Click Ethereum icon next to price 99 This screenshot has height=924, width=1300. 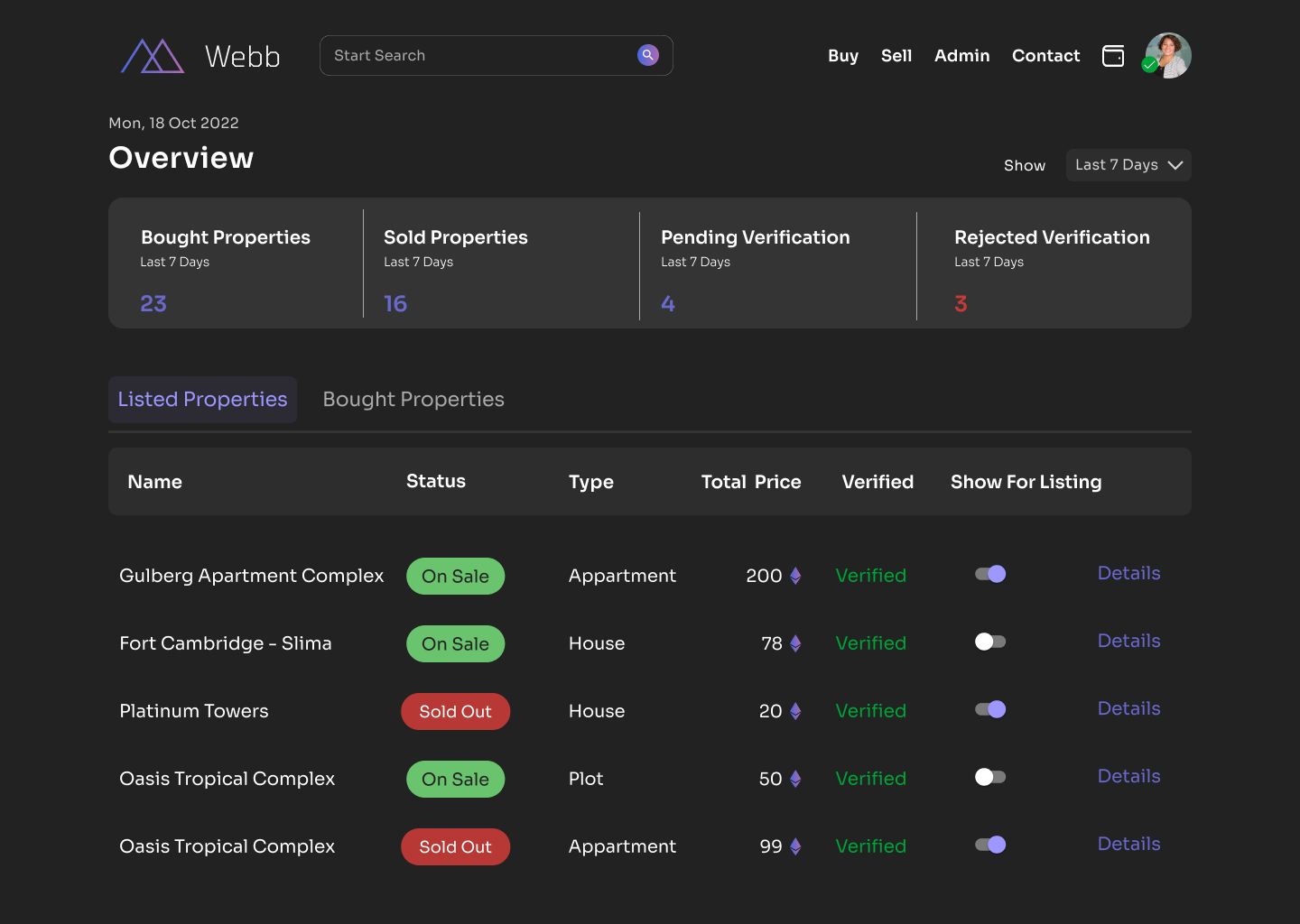795,846
